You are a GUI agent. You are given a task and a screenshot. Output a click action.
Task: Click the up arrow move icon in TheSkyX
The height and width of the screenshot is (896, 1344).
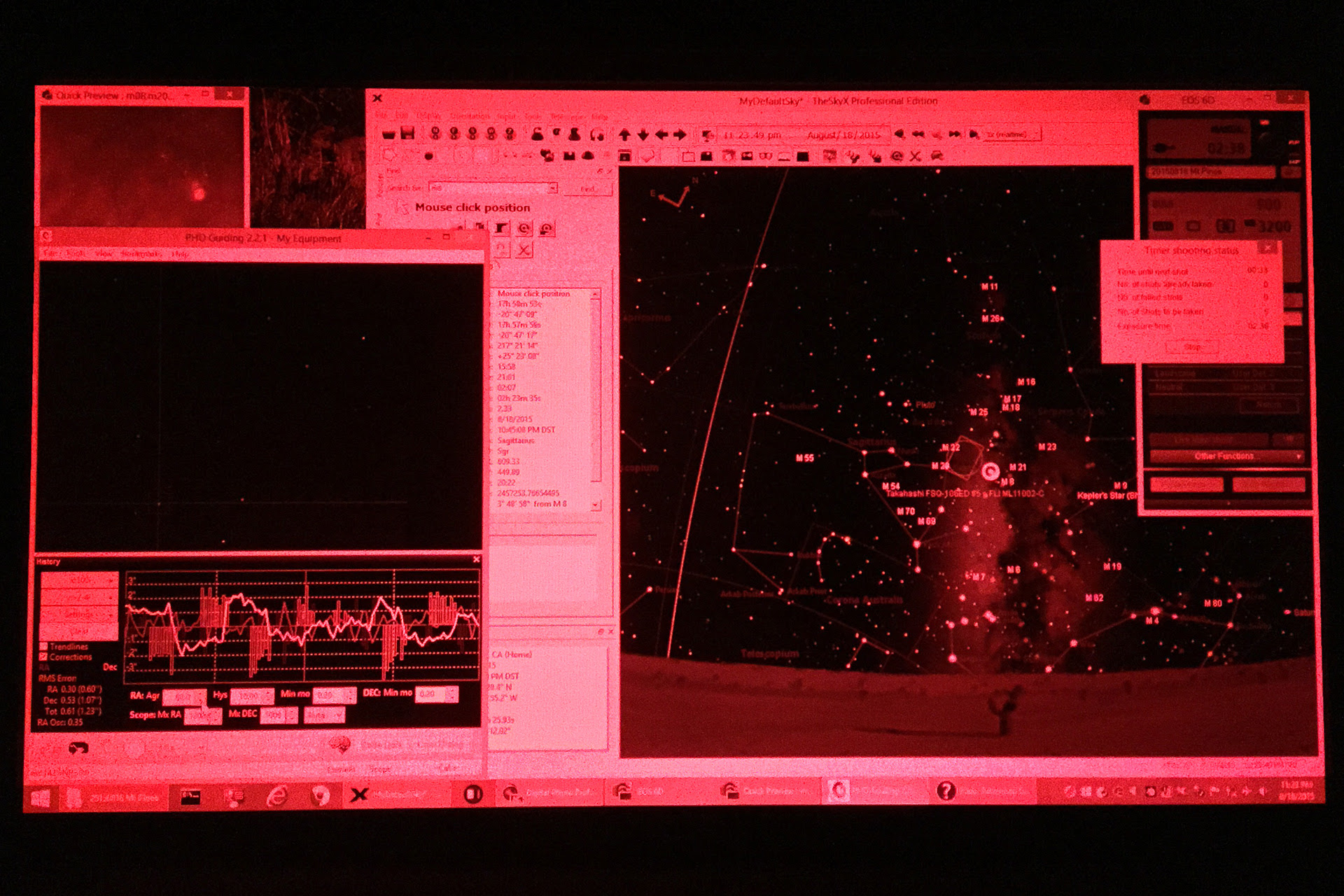click(x=624, y=134)
